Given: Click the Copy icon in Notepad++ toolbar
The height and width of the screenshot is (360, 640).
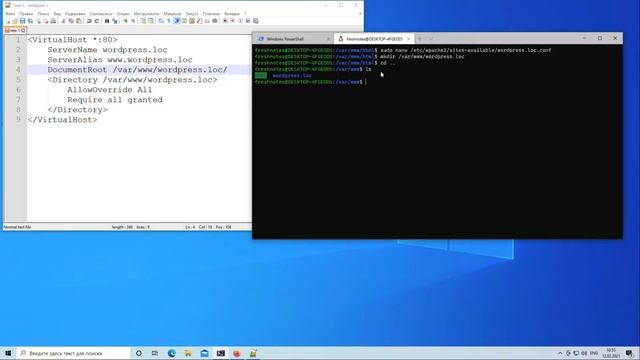Looking at the screenshot, I should (71, 21).
